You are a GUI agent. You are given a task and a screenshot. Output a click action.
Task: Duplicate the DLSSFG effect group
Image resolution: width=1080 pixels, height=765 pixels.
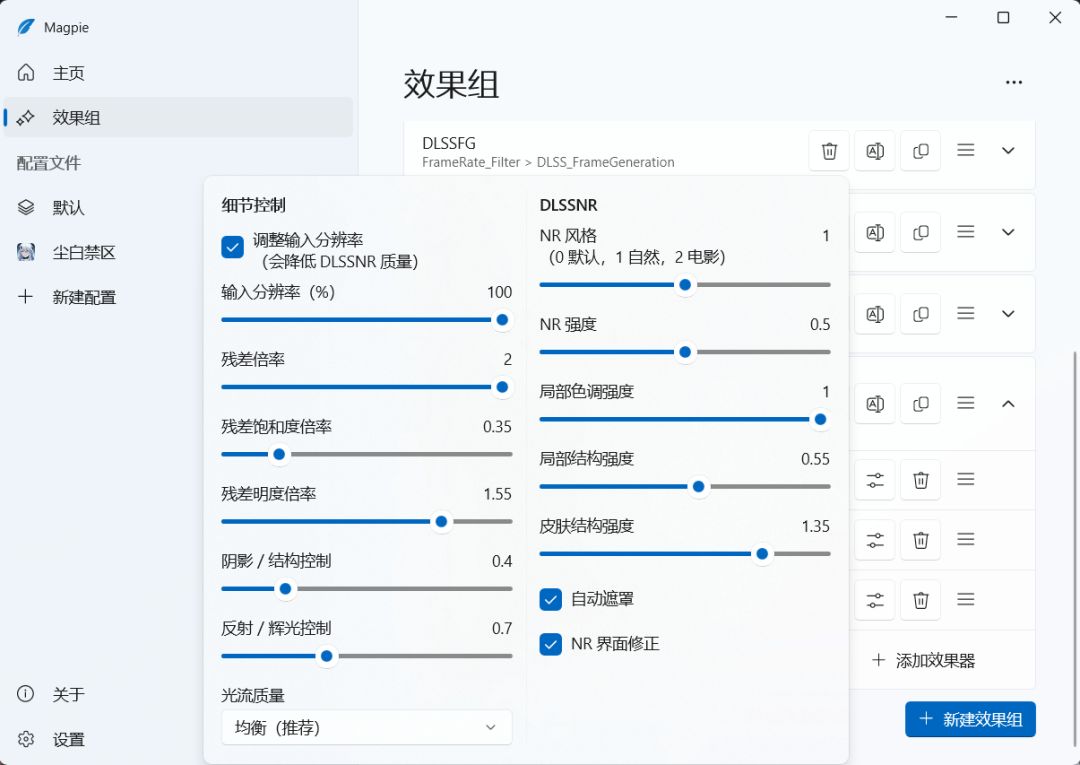coord(920,151)
